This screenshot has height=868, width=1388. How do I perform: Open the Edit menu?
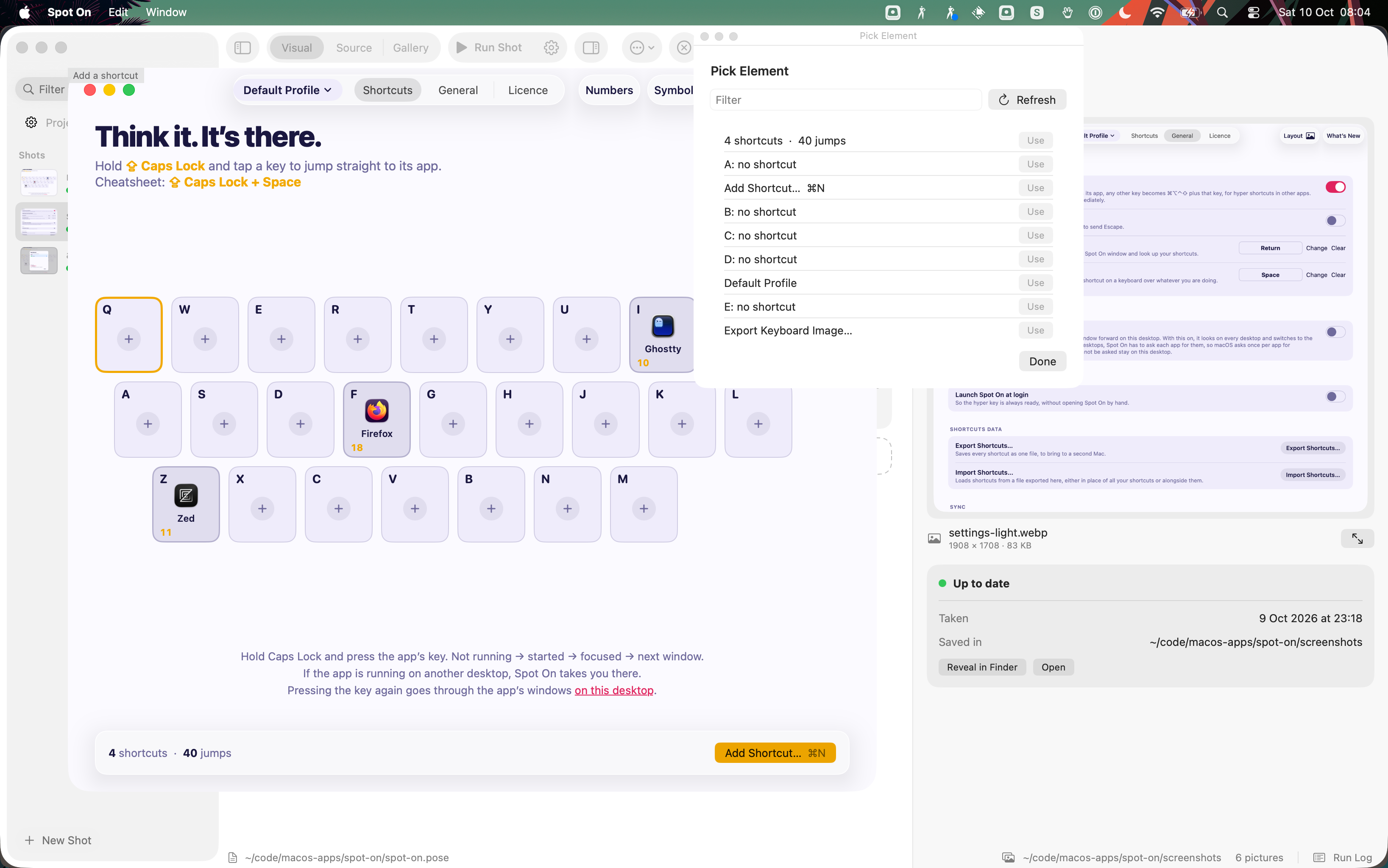click(118, 13)
